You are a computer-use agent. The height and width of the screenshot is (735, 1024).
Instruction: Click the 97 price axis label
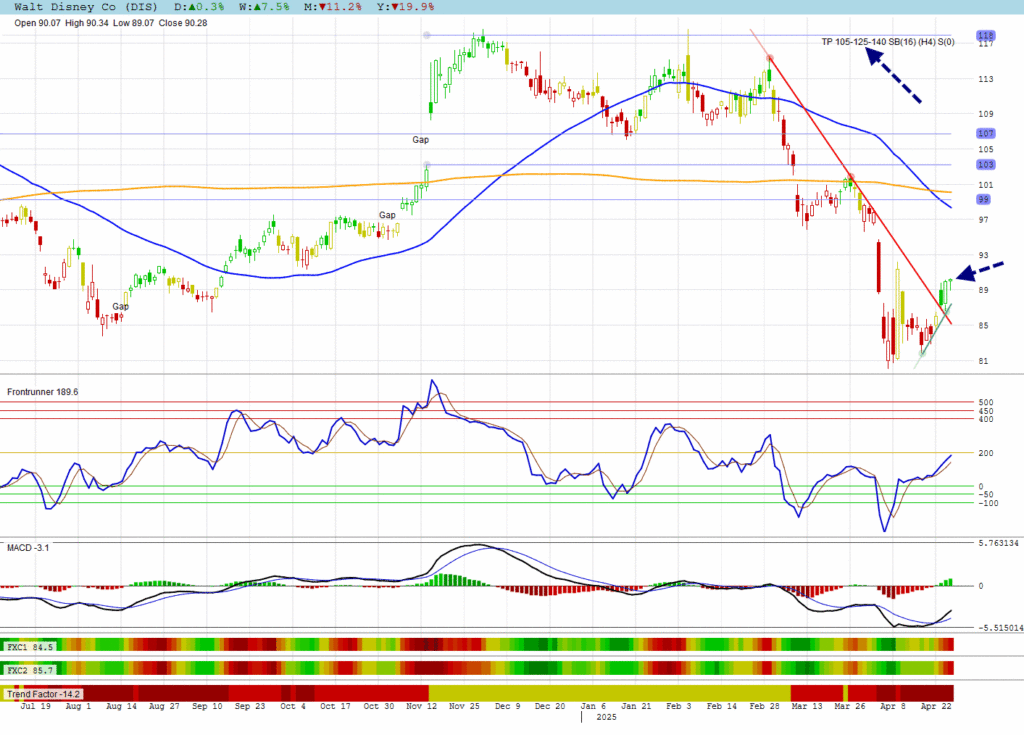tap(984, 220)
